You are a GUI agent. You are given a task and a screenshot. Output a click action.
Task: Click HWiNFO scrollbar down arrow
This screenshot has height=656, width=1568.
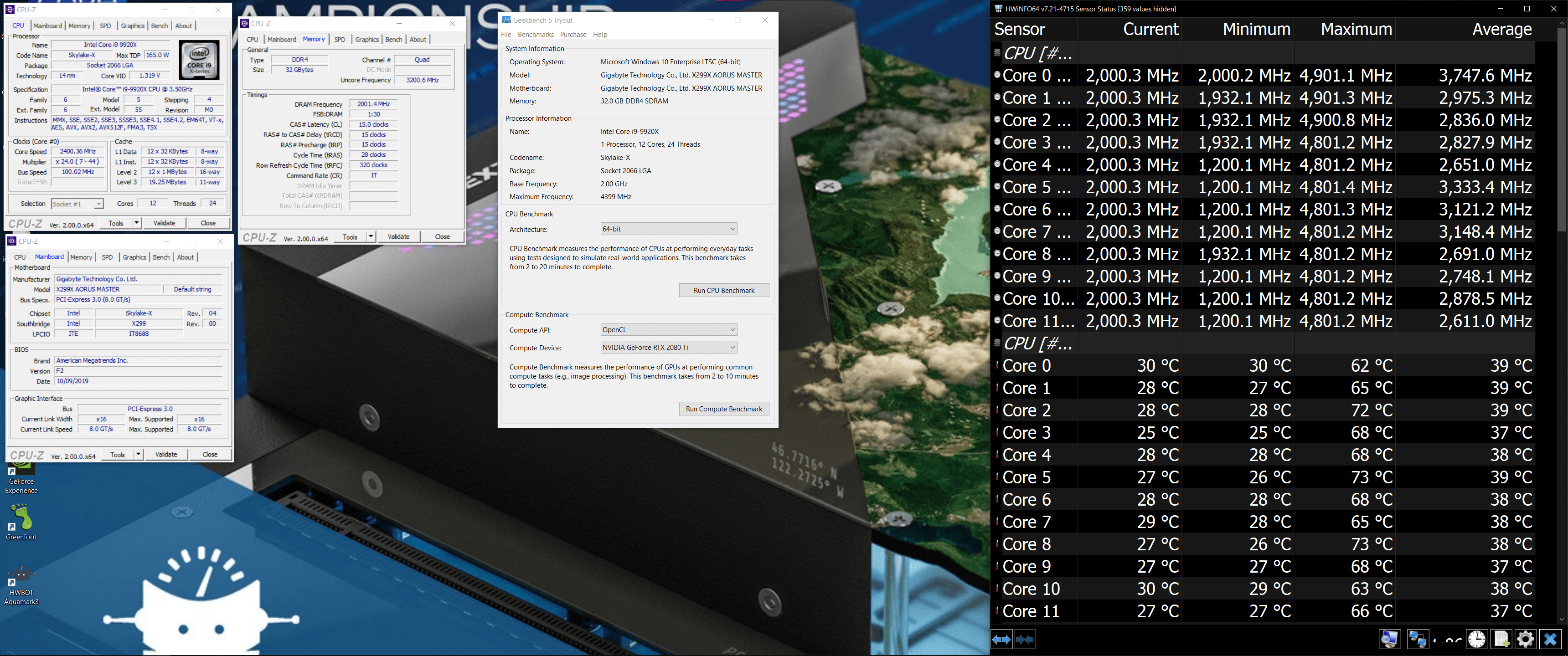[1562, 620]
